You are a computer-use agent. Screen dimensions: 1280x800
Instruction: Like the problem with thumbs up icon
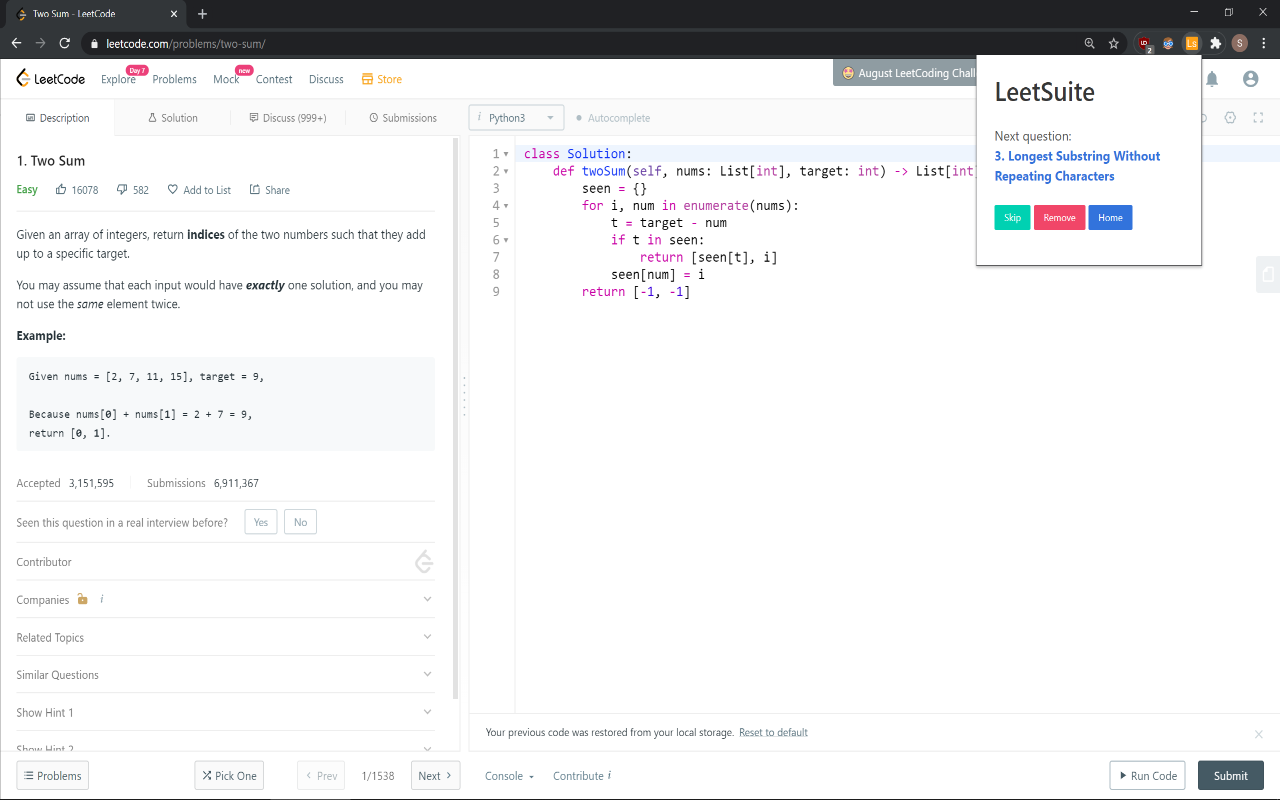[x=61, y=189]
